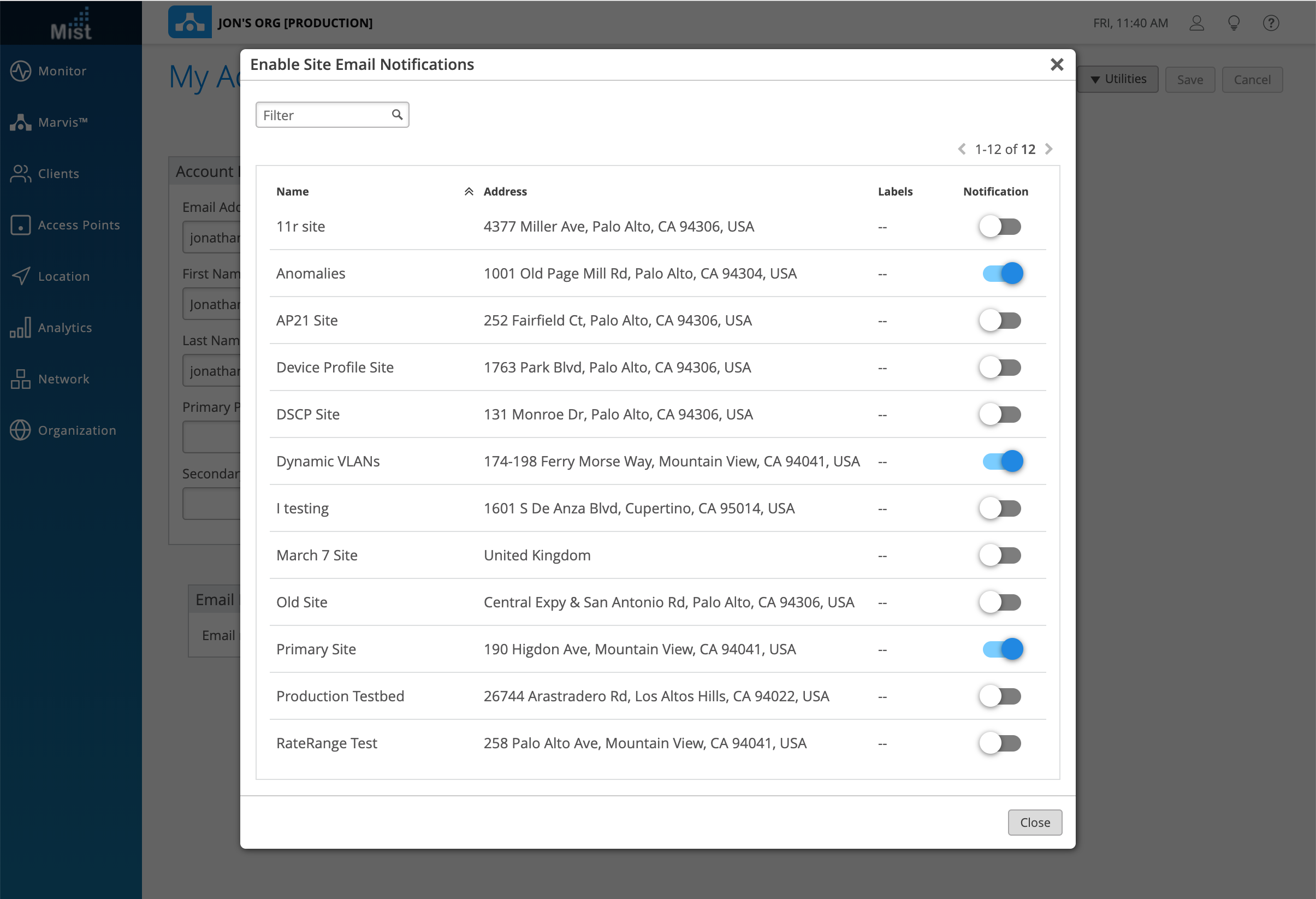
Task: Toggle Name column sort arrow
Action: pyautogui.click(x=469, y=192)
